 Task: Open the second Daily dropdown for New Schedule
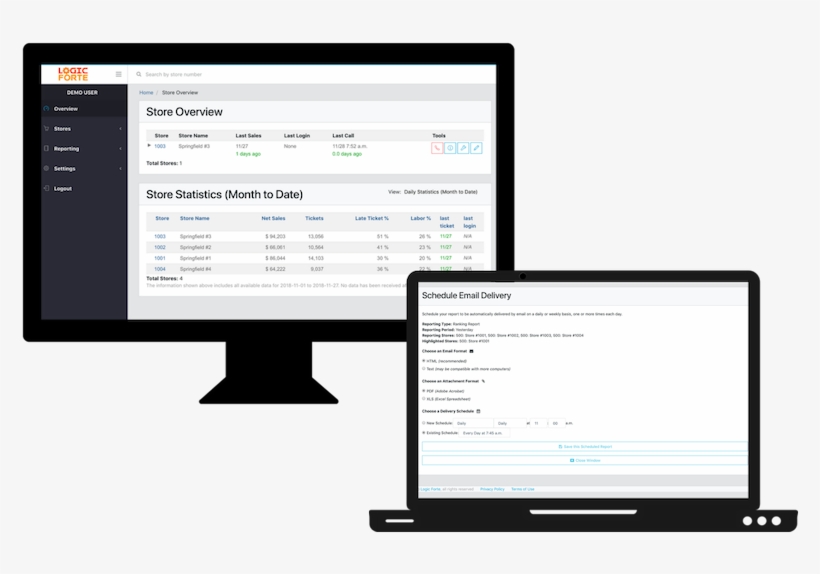click(510, 423)
